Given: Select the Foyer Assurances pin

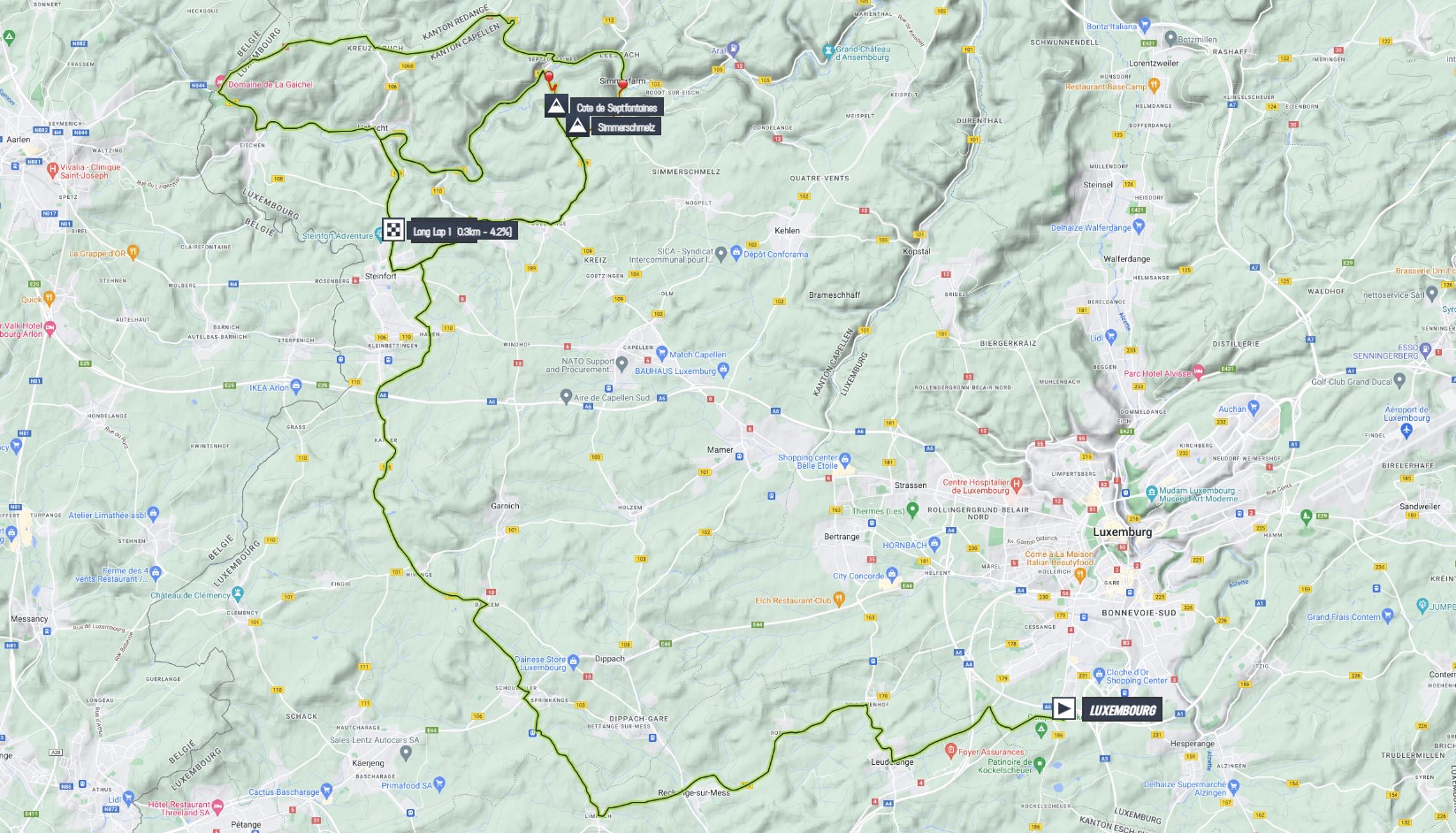Looking at the screenshot, I should tap(951, 752).
